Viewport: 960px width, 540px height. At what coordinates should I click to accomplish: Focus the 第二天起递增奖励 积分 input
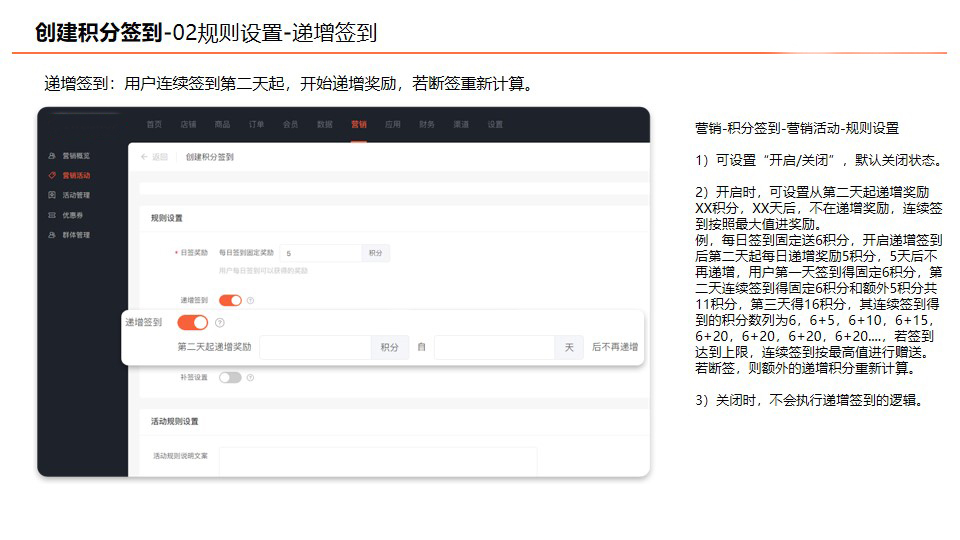pos(315,347)
